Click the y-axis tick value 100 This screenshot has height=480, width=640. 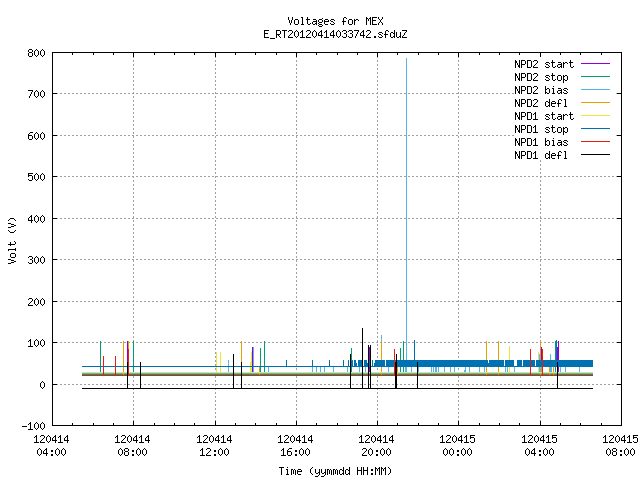click(36, 343)
